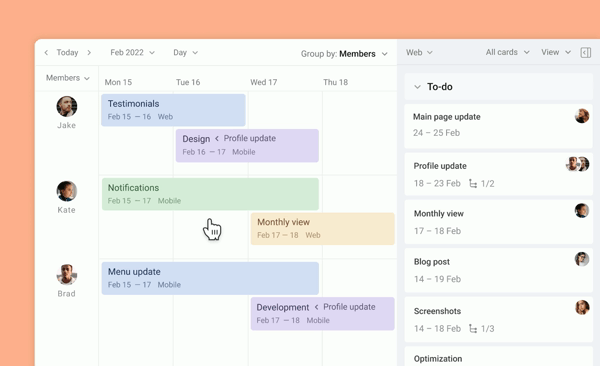This screenshot has width=600, height=366.
Task: Open the timeline Monthly view card
Action: 323,229
